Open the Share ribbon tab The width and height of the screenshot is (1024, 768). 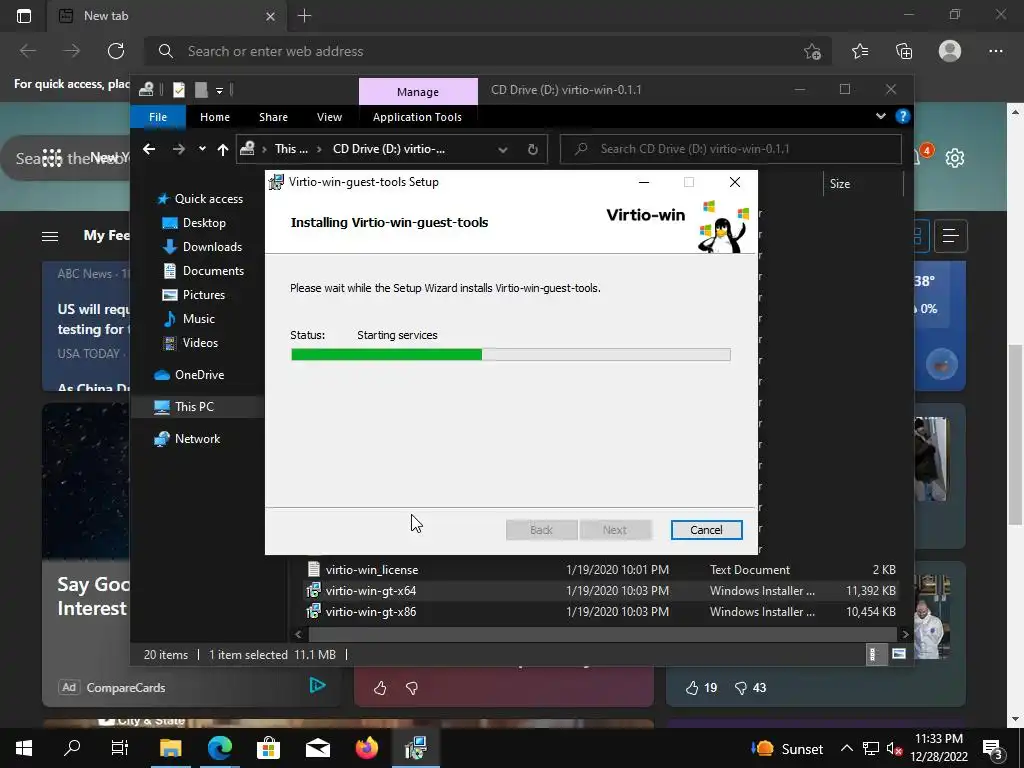pyautogui.click(x=273, y=117)
